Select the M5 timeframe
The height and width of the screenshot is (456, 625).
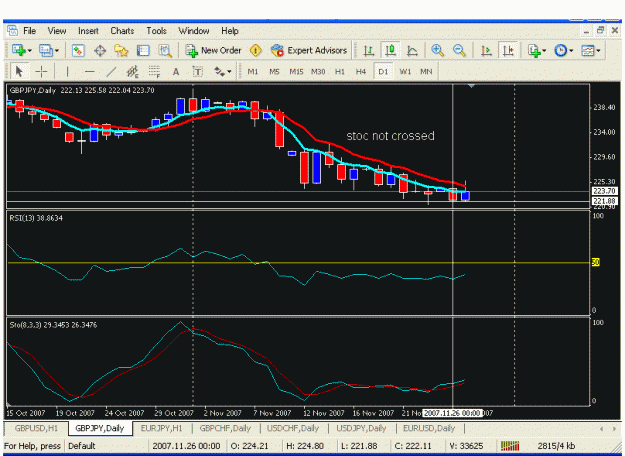[274, 72]
